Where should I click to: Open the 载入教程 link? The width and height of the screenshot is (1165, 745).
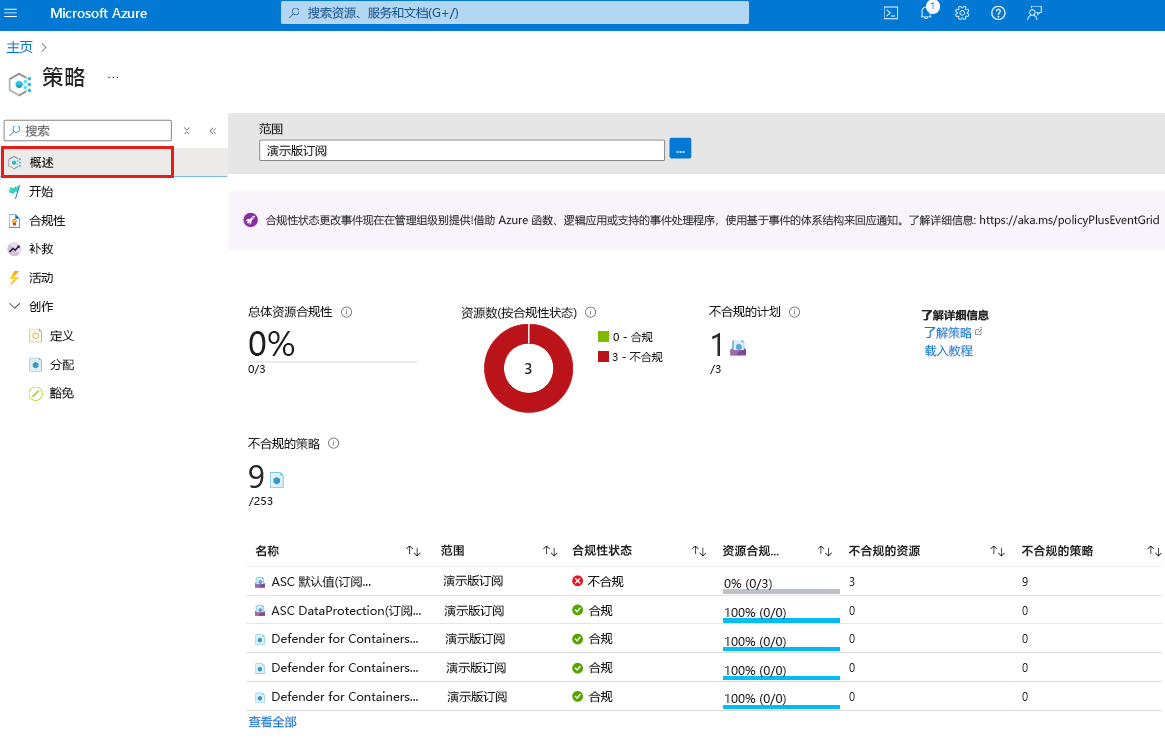point(948,351)
